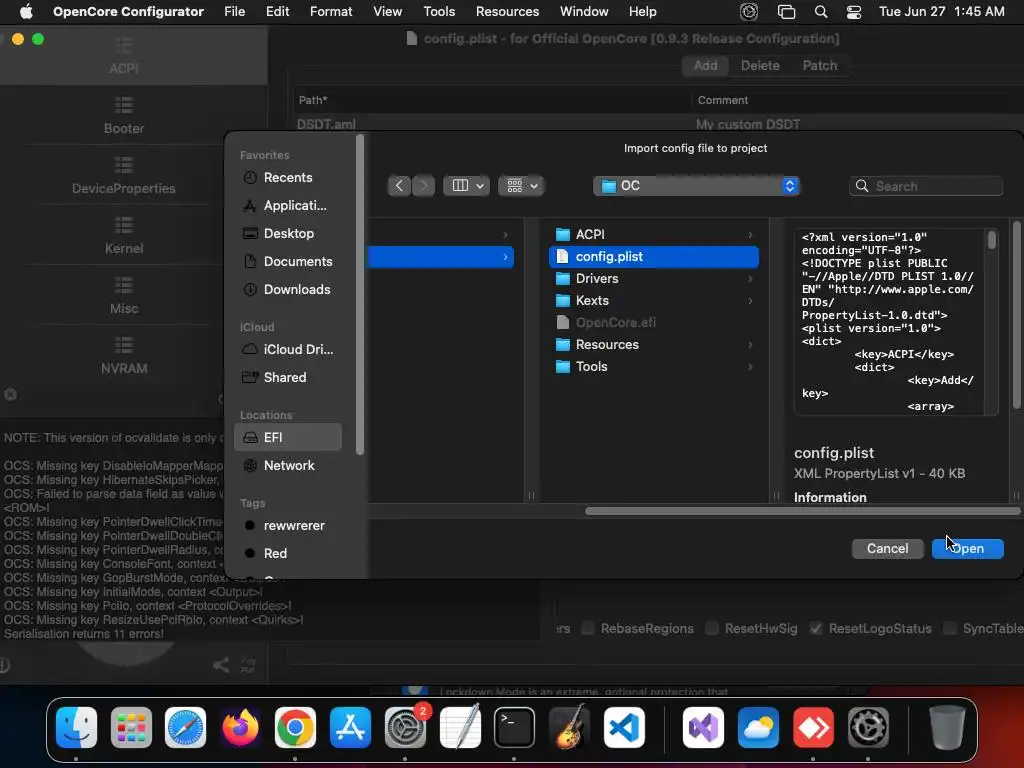
Task: Open the Booter section in sidebar
Action: pos(123,116)
